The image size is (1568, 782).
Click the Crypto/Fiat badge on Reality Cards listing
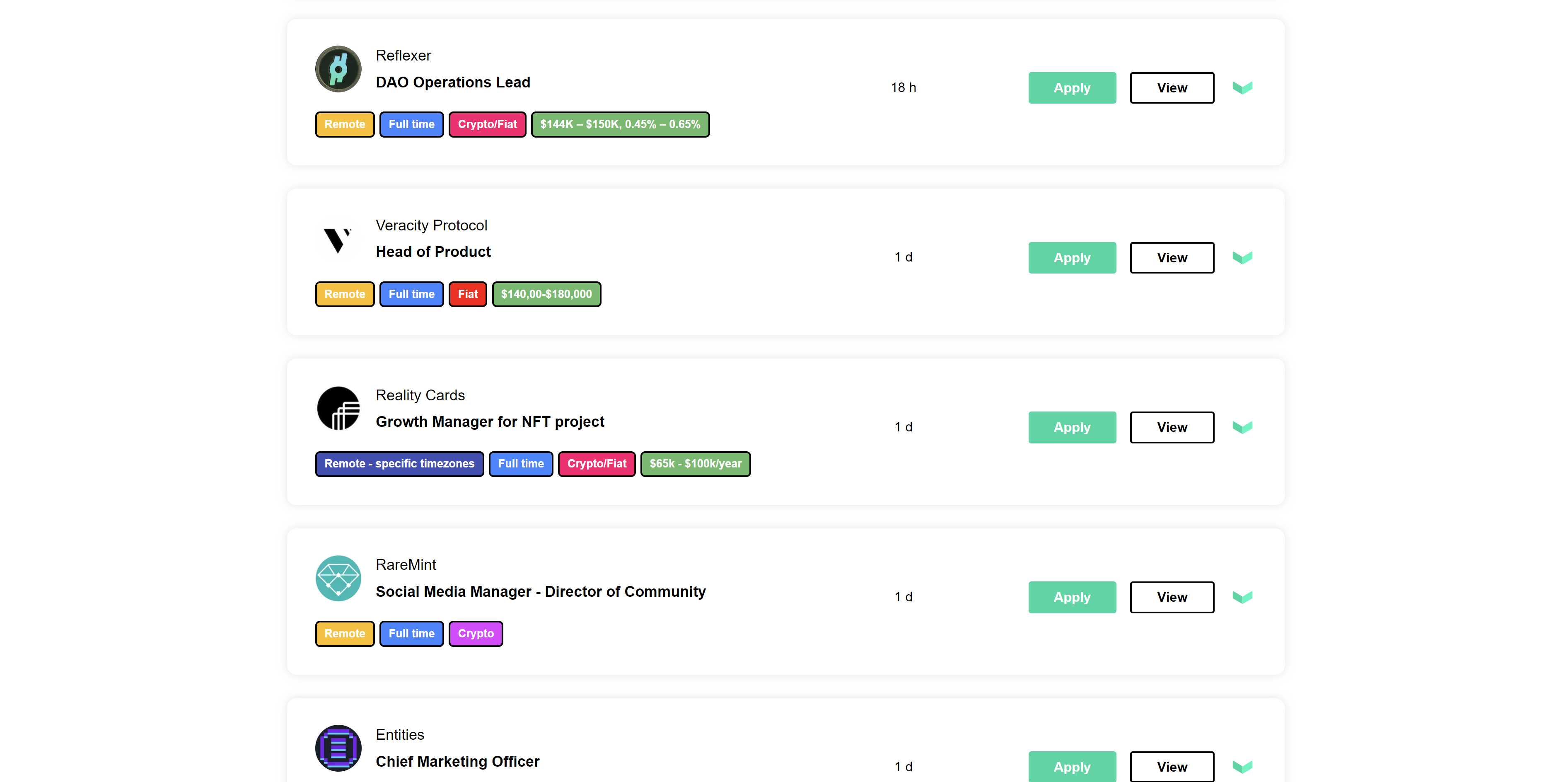pyautogui.click(x=597, y=463)
